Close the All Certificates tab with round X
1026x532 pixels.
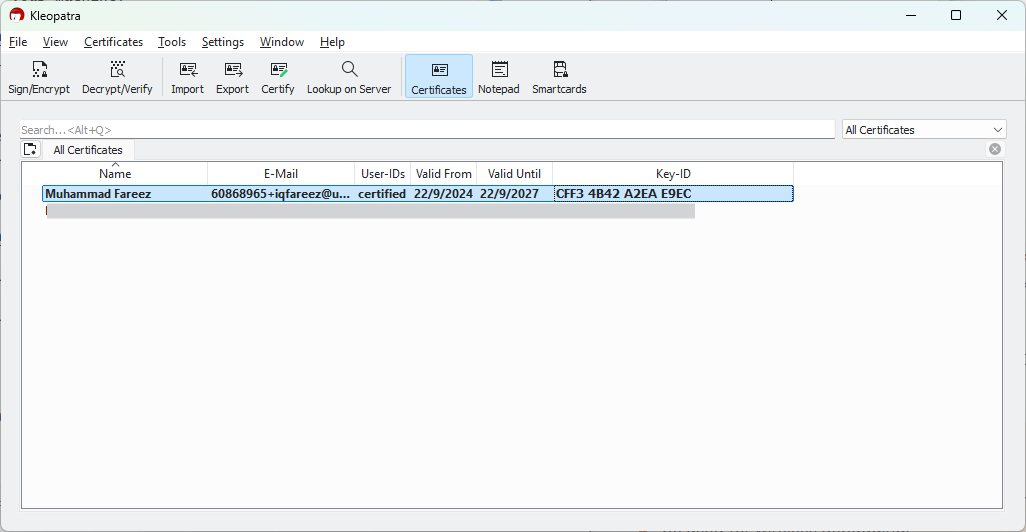[995, 149]
